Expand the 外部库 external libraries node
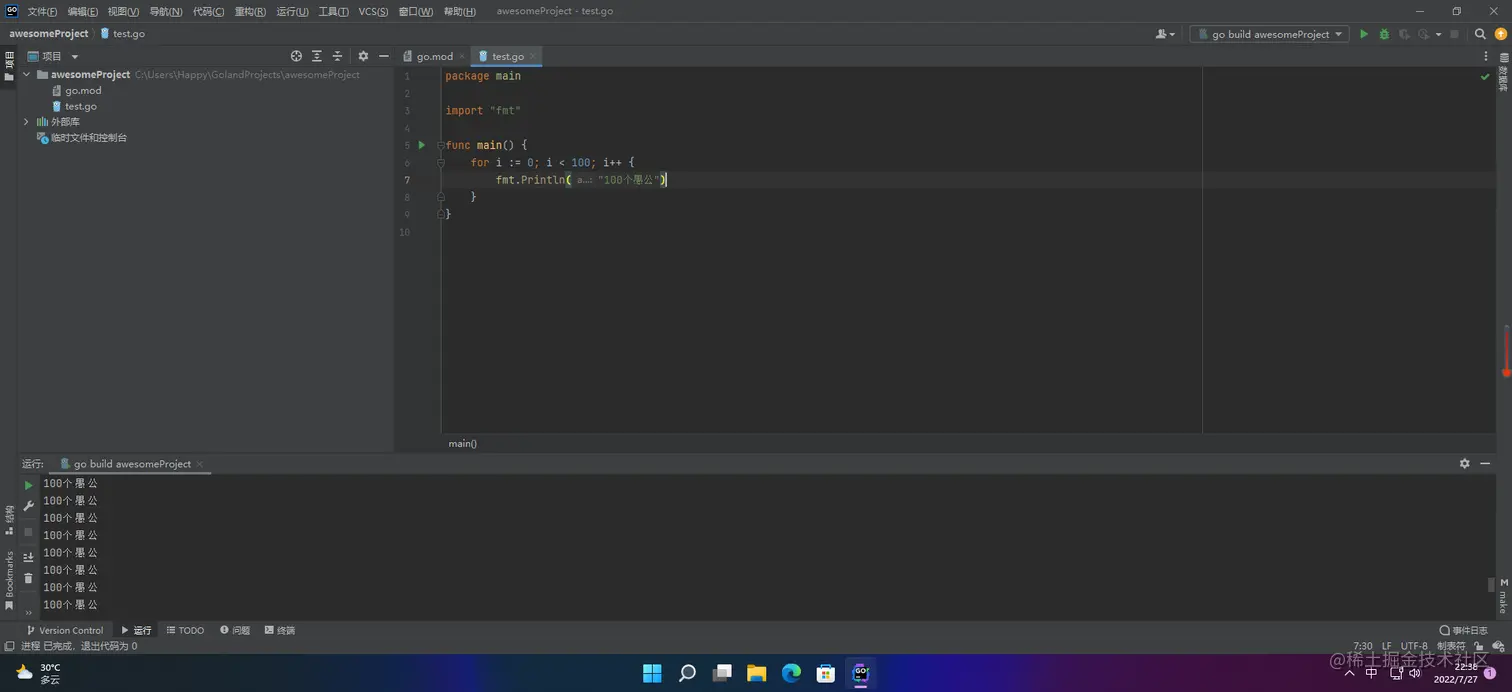The image size is (1512, 692). (x=27, y=122)
